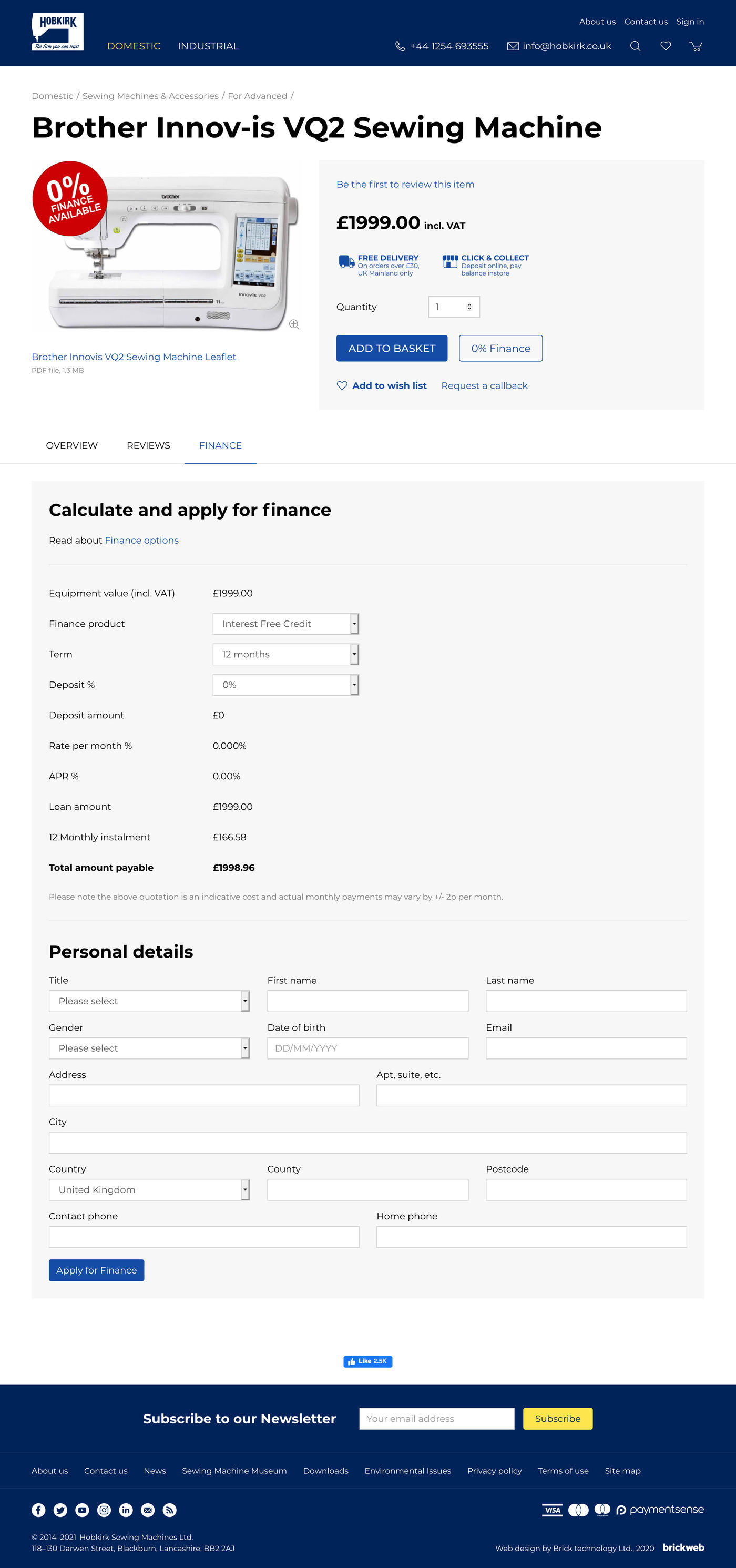Click the Add to Basket button

coord(392,348)
